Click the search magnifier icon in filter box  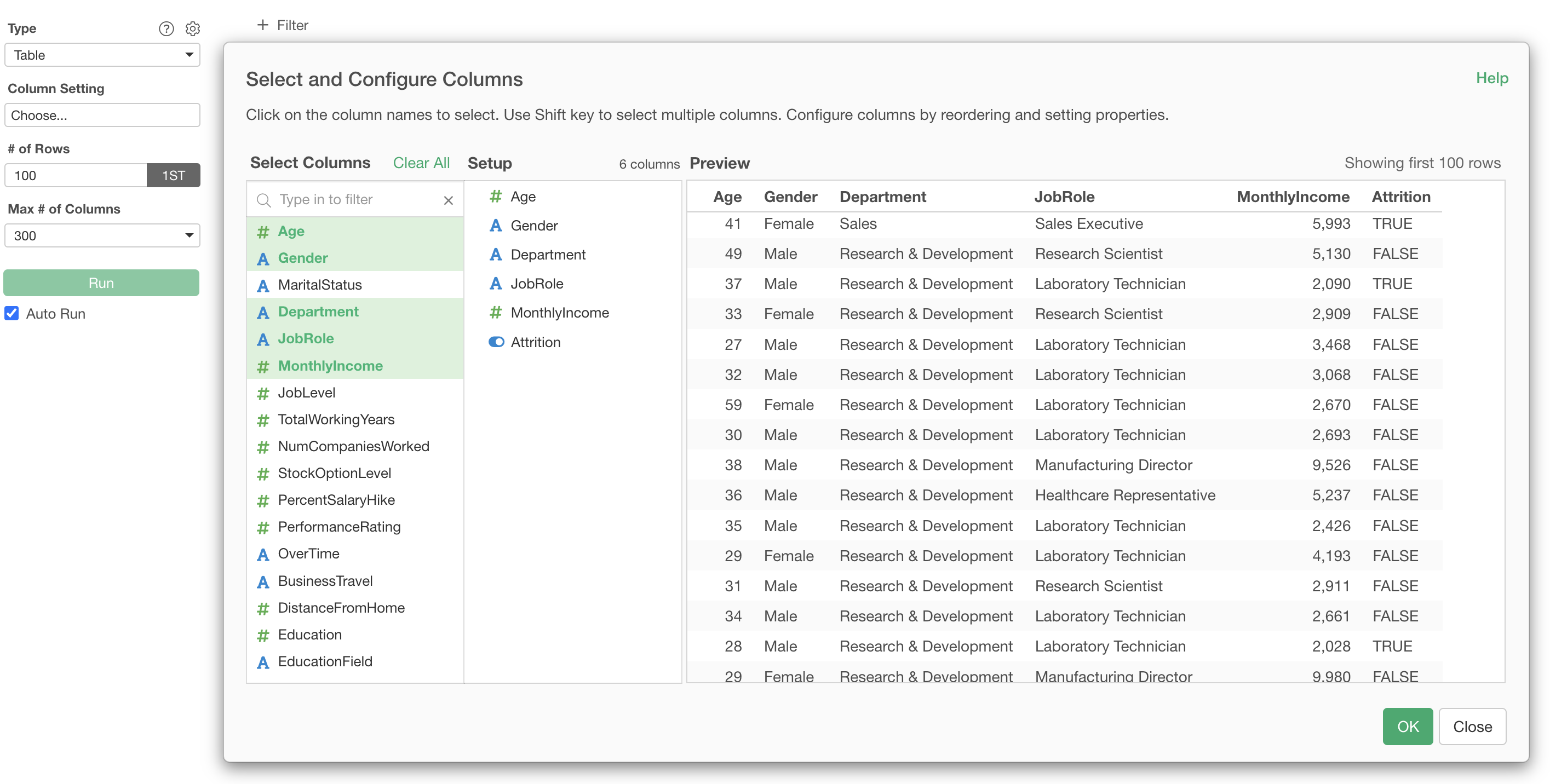click(263, 200)
